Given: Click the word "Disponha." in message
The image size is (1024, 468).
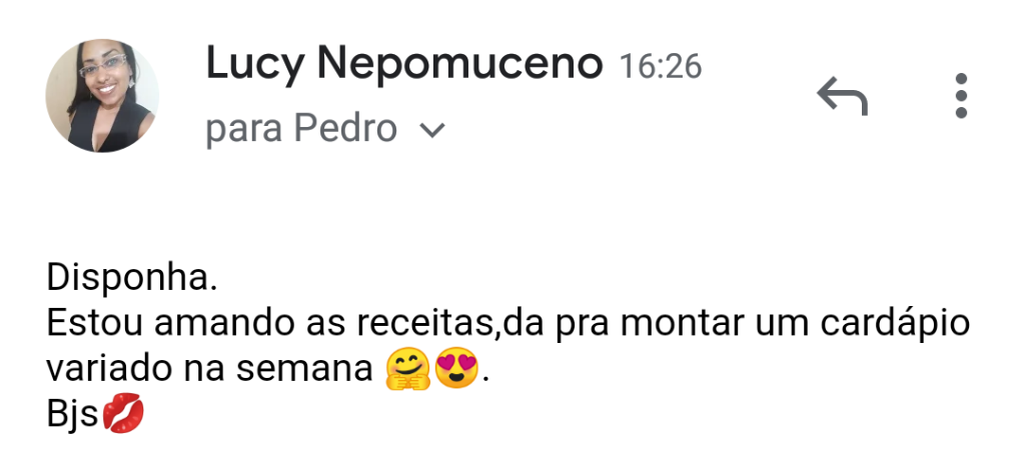Looking at the screenshot, I should (x=131, y=279).
